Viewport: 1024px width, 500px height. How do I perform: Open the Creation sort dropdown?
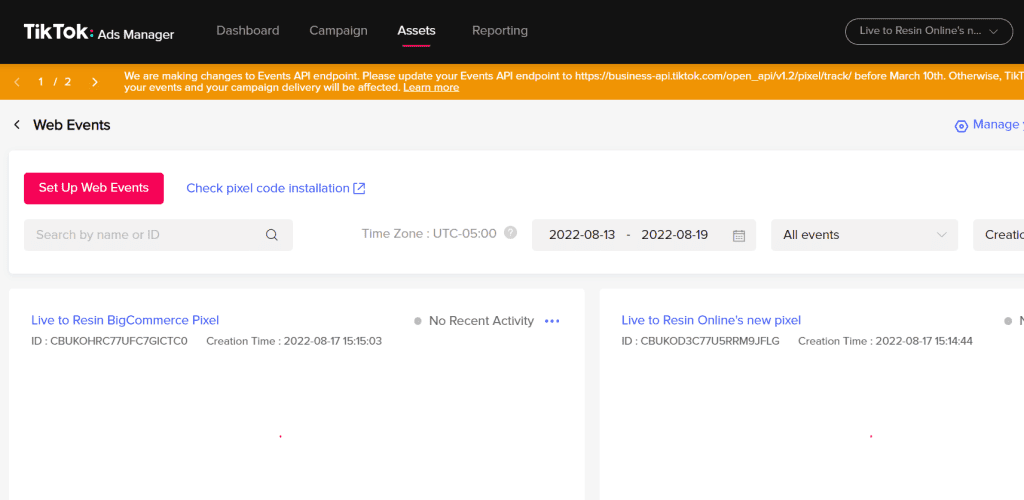999,235
